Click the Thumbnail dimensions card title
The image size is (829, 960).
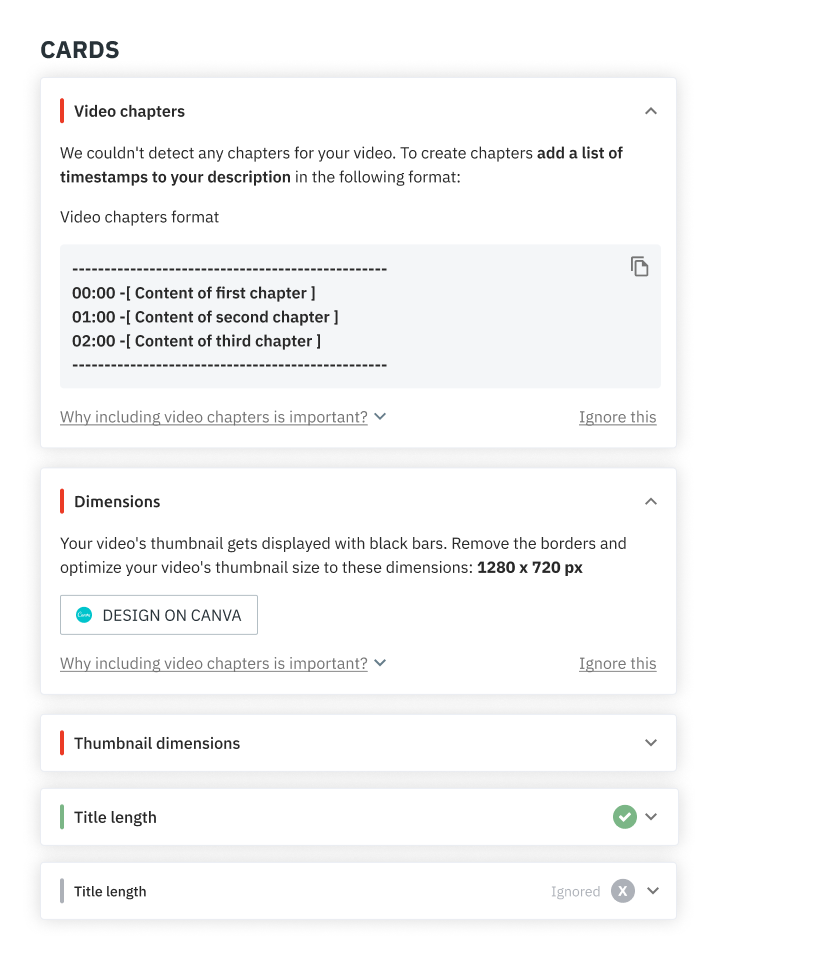[x=157, y=743]
